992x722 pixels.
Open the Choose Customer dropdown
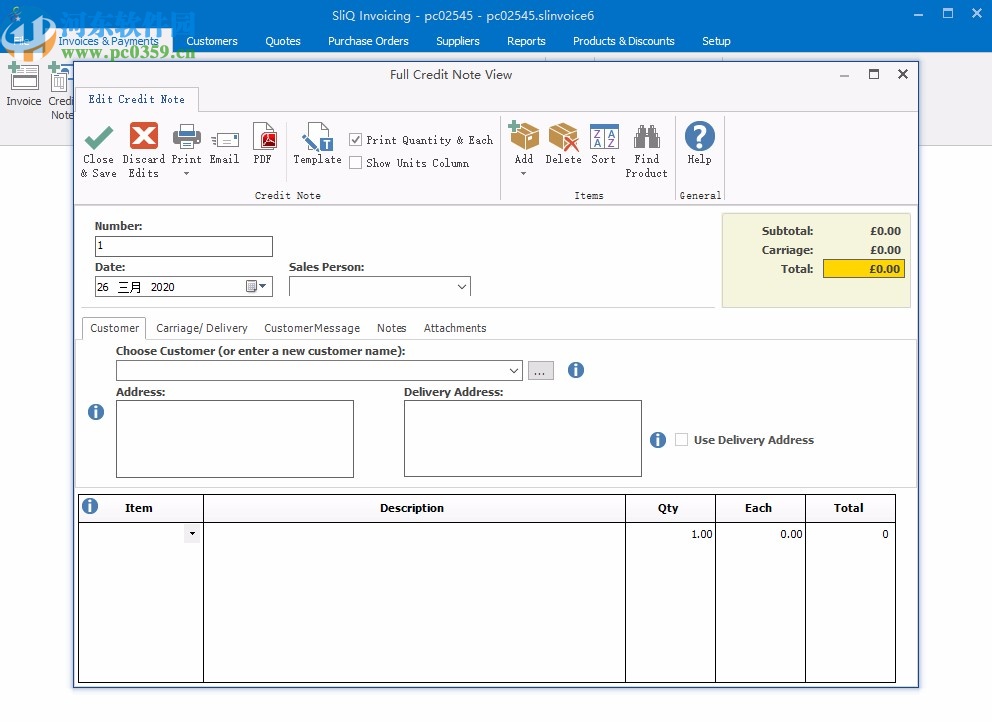click(513, 370)
